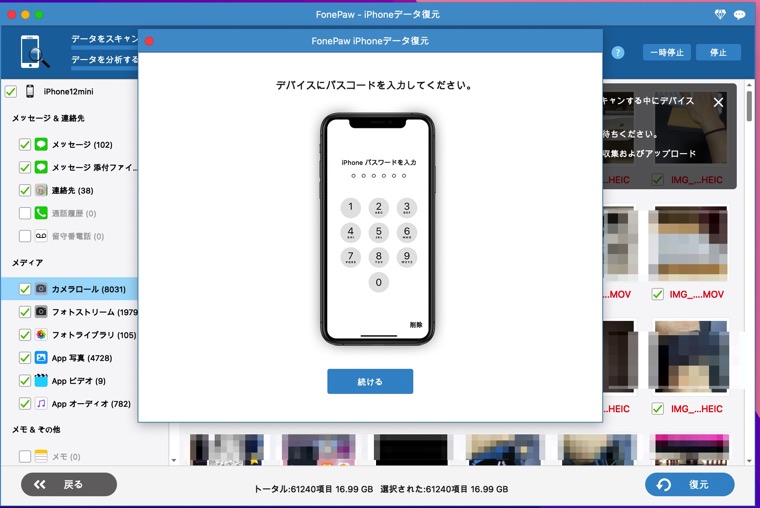Open the black thumbnail in bottom row
The image size is (760, 508).
coord(411,450)
